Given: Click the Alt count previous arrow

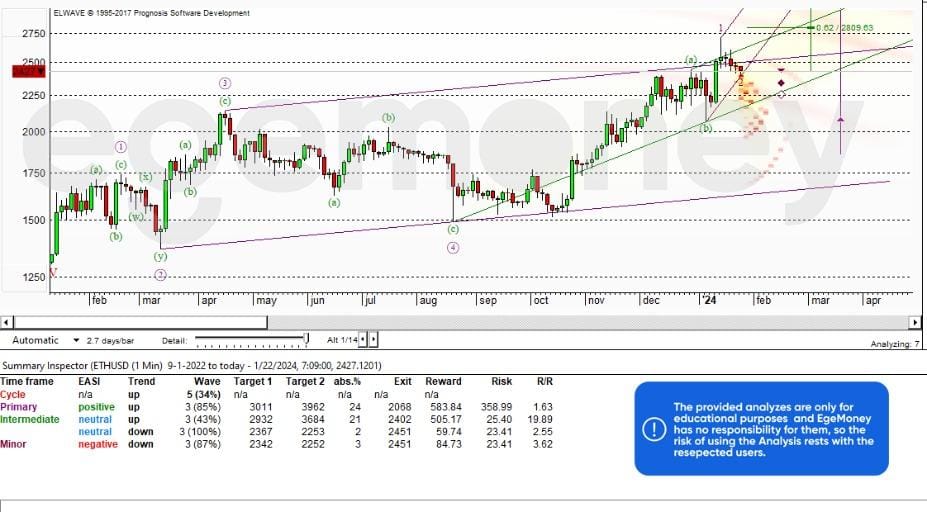Looking at the screenshot, I should [x=362, y=341].
